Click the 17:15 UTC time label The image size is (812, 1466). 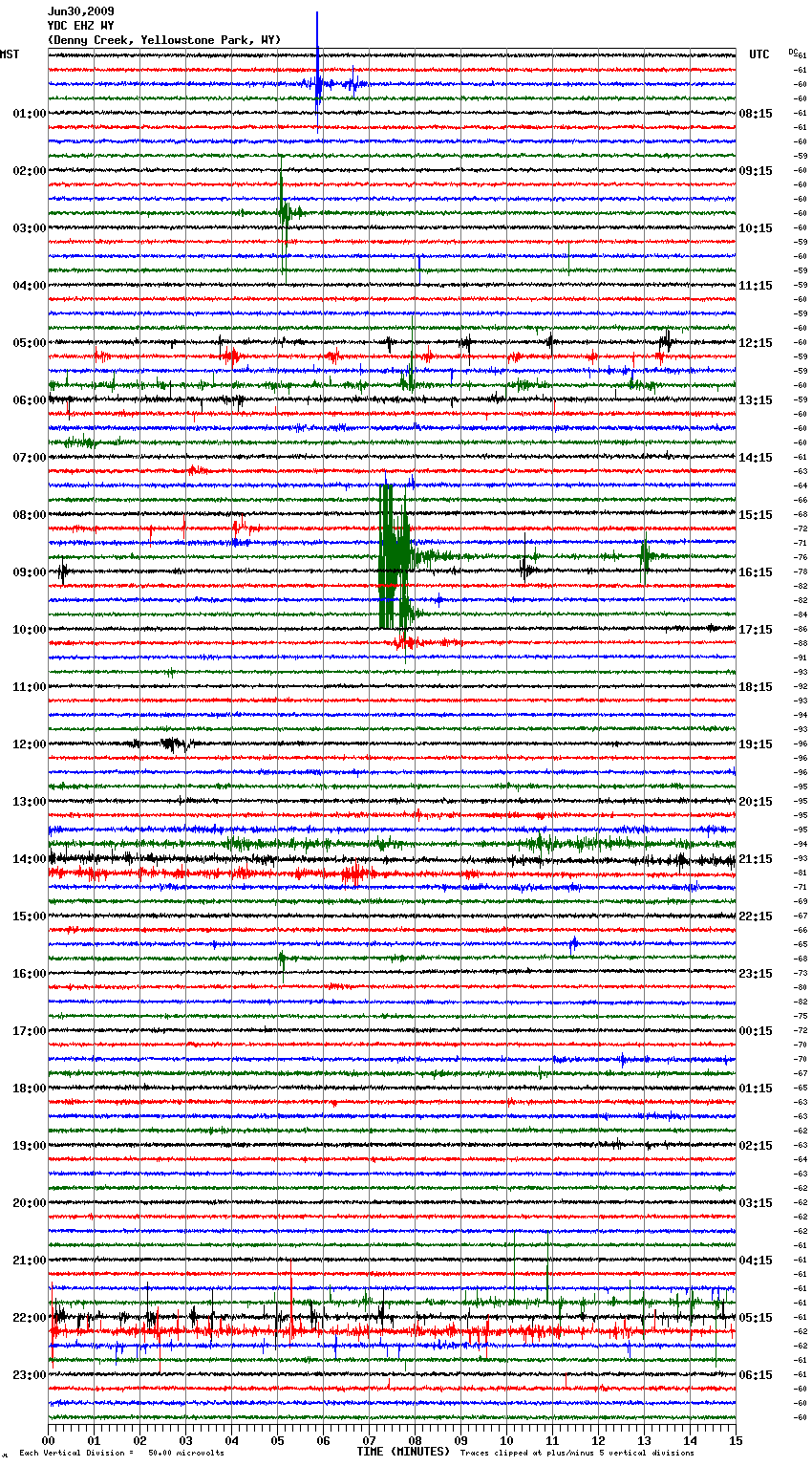click(x=756, y=630)
